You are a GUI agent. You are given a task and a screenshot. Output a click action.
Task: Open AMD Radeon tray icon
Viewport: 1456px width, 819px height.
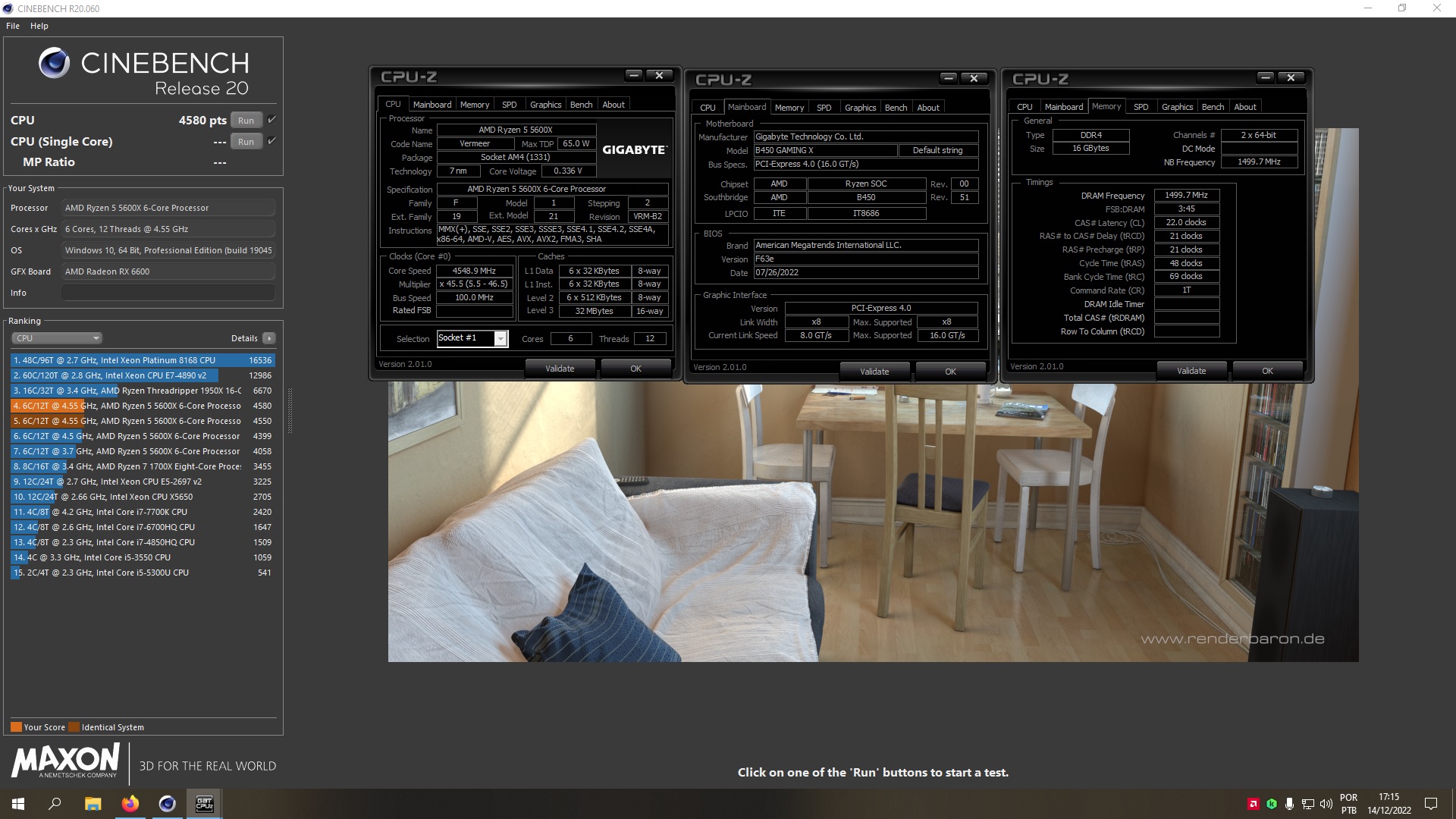click(x=1253, y=804)
